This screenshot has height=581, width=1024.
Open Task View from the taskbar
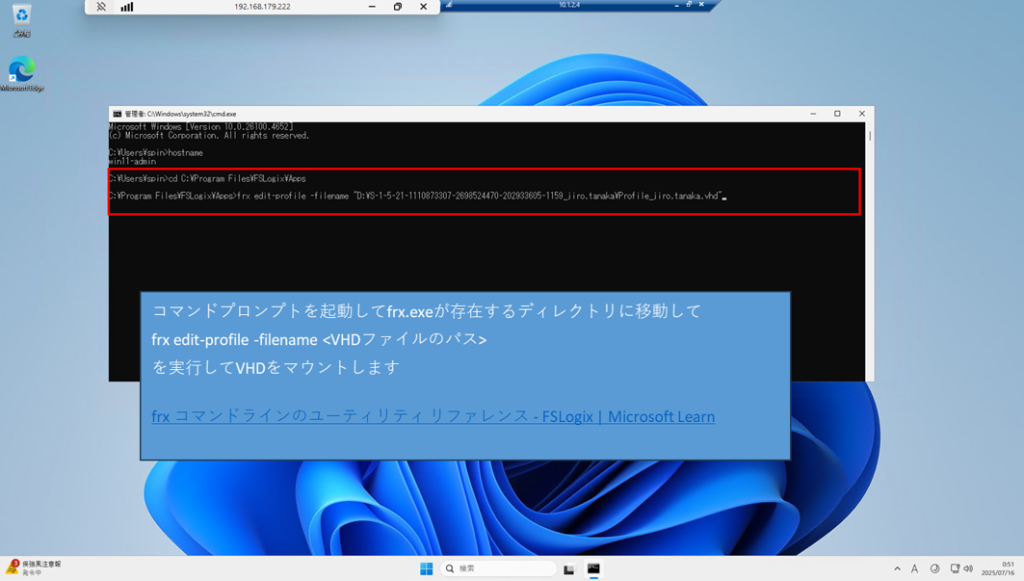pos(569,569)
